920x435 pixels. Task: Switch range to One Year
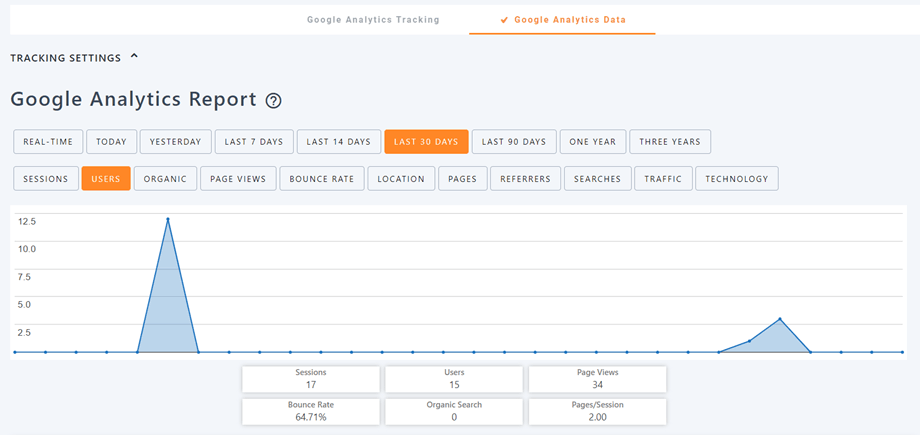click(593, 142)
